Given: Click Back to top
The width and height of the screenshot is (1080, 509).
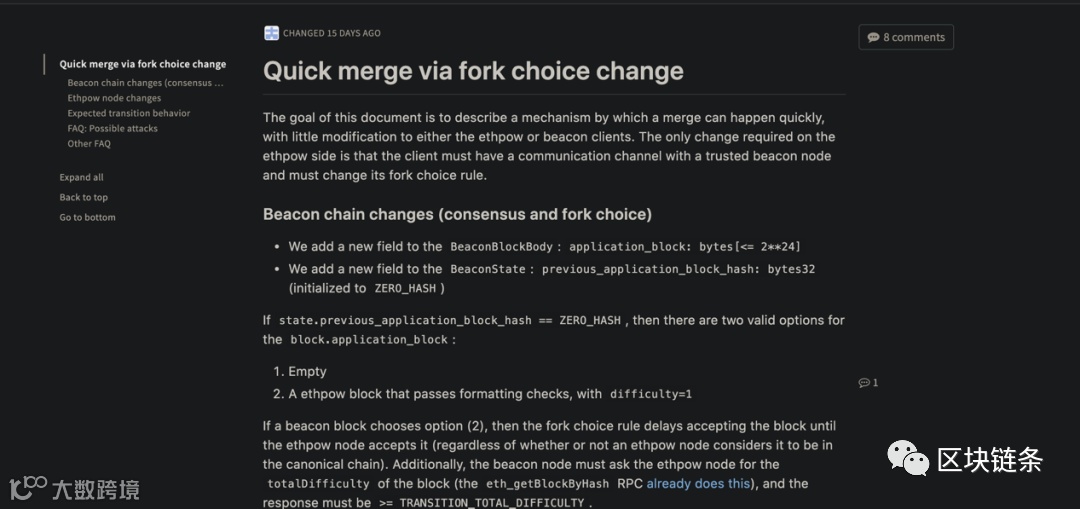Looking at the screenshot, I should pos(83,197).
